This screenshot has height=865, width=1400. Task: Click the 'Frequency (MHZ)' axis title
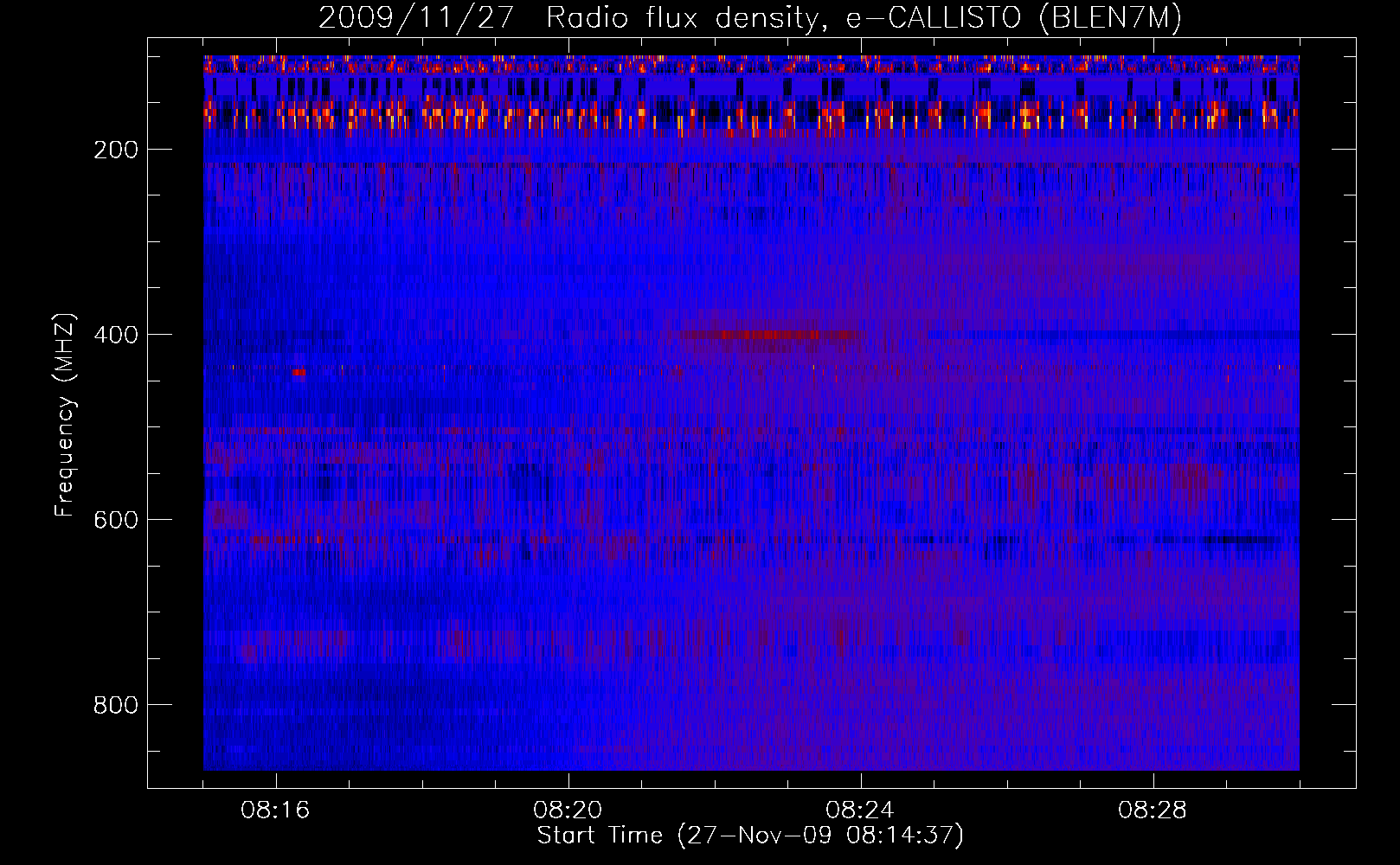[65, 414]
